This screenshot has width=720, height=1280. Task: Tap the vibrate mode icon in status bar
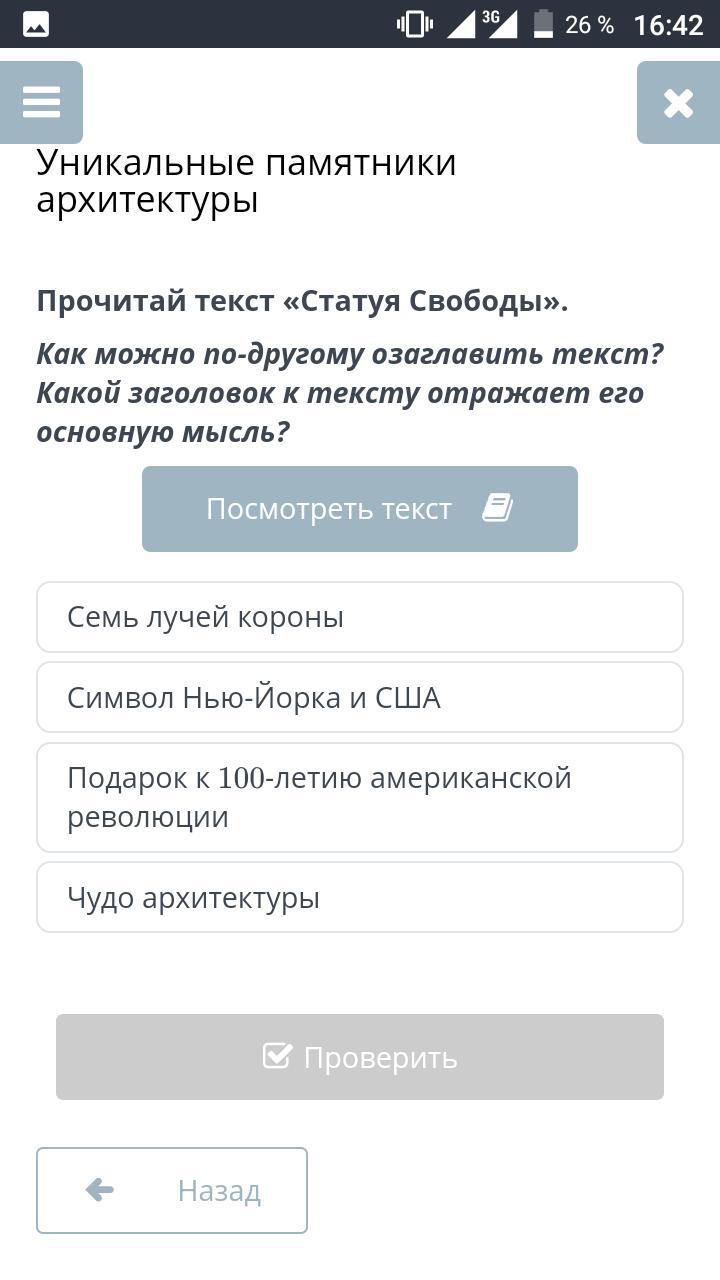coord(414,24)
